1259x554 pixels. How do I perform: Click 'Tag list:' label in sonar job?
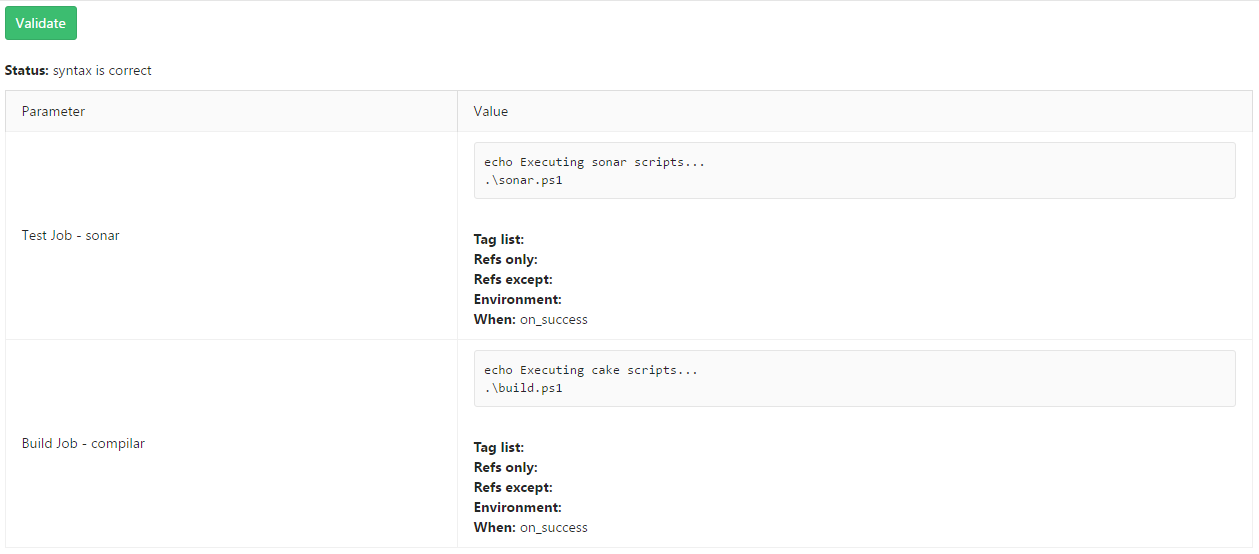(499, 239)
